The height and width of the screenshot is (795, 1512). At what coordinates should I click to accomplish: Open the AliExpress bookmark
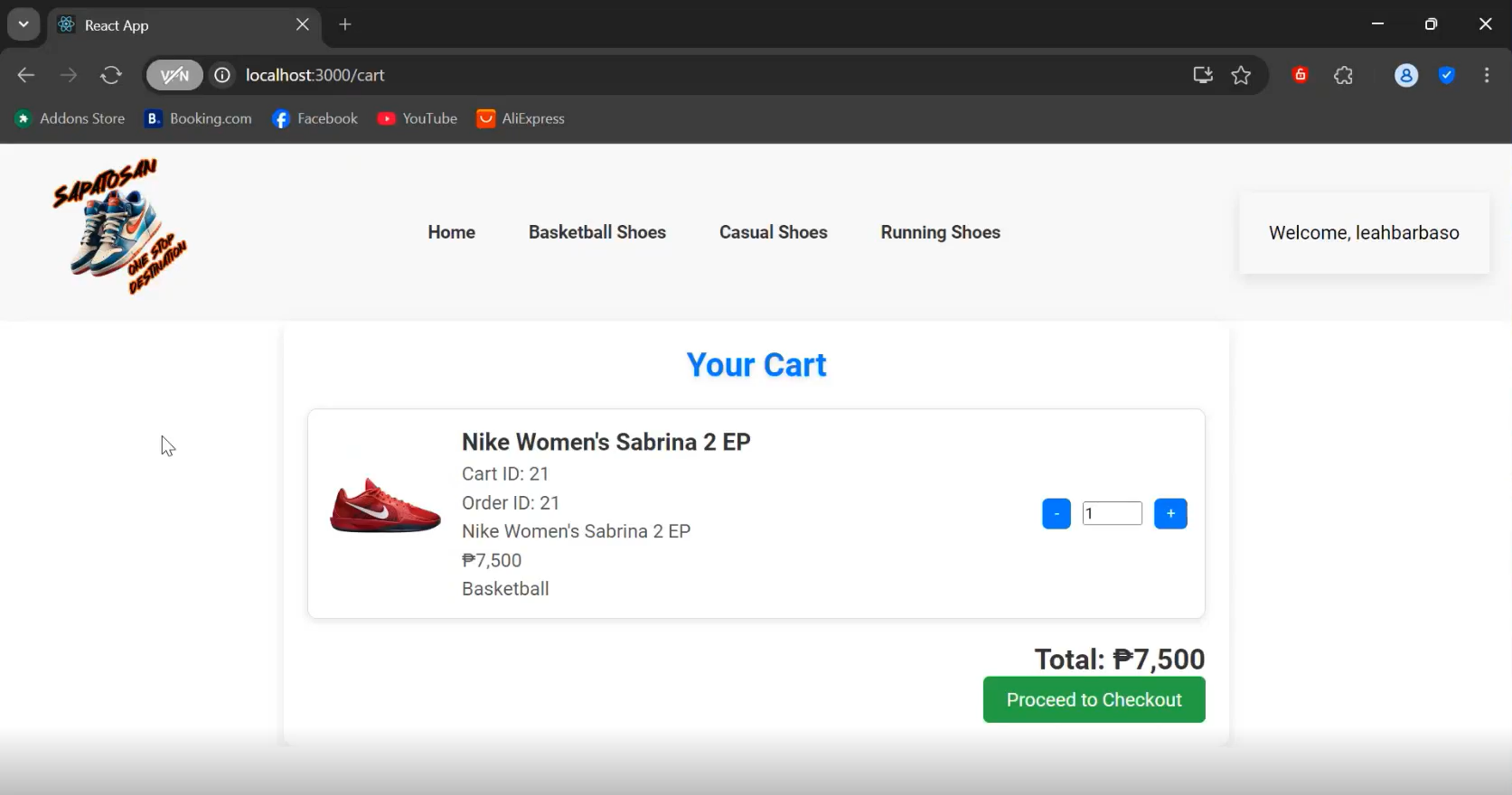[521, 118]
